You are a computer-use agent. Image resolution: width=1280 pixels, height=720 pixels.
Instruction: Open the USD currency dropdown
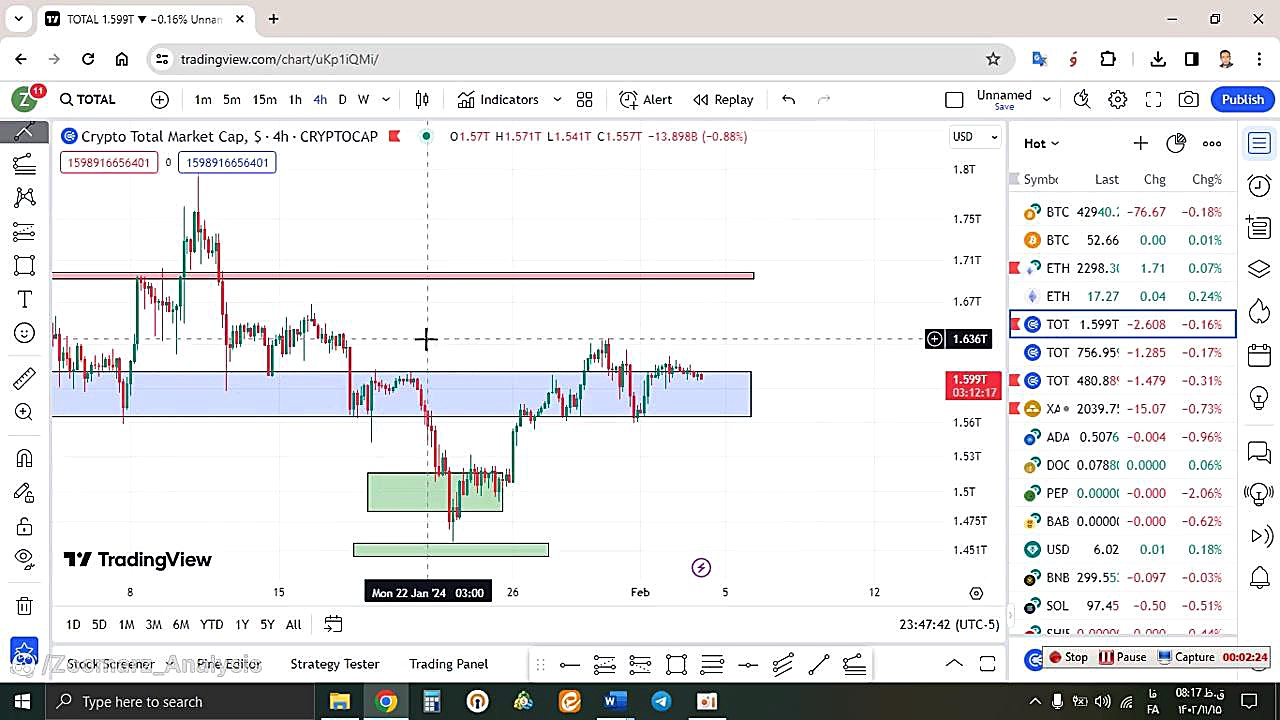975,137
